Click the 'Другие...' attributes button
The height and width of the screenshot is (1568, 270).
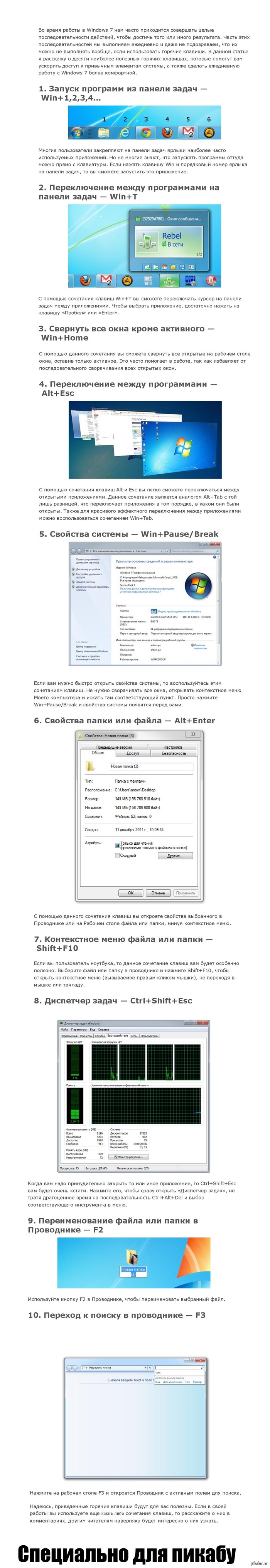click(175, 856)
